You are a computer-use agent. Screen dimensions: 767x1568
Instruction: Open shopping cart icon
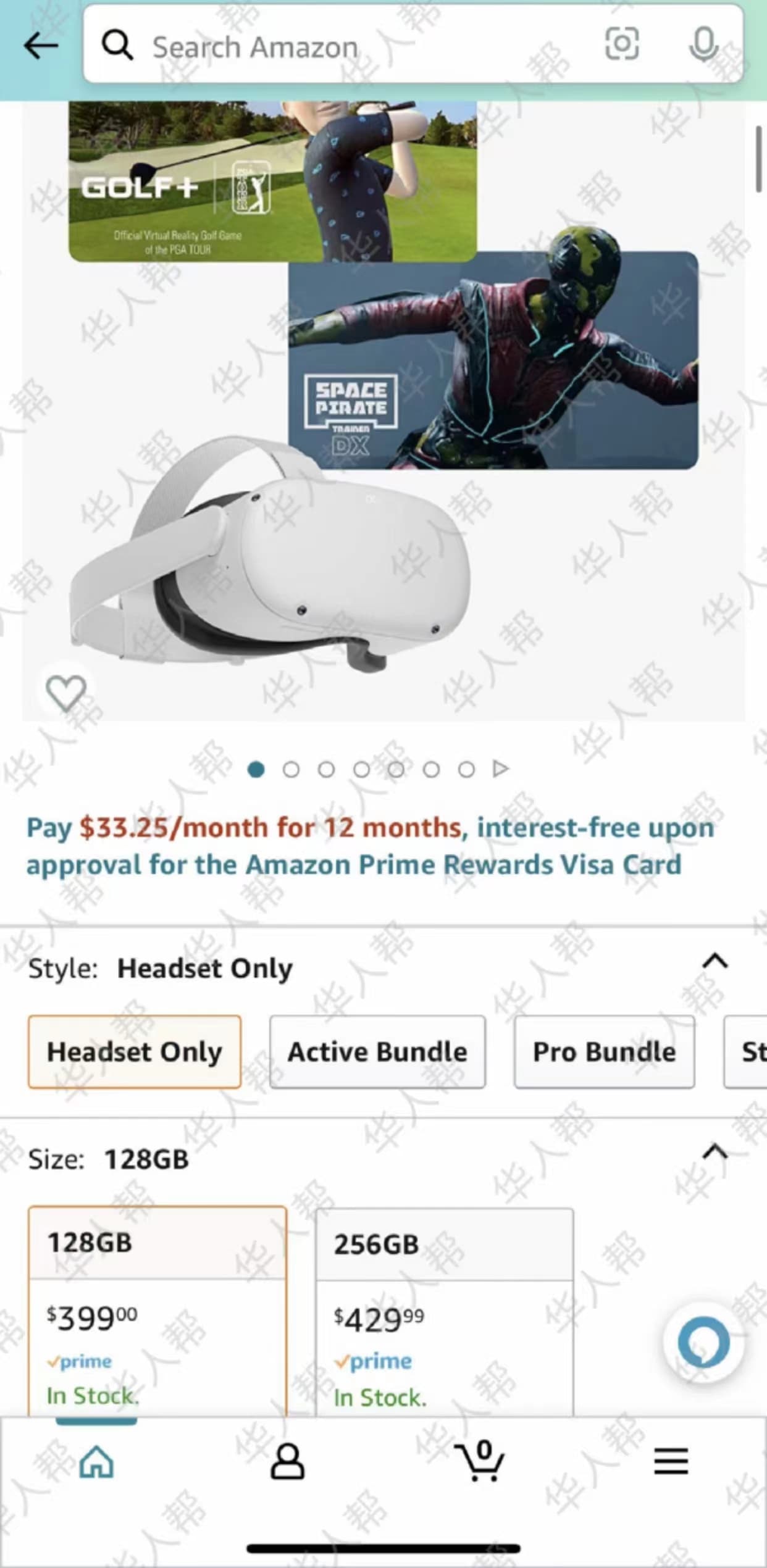479,1460
